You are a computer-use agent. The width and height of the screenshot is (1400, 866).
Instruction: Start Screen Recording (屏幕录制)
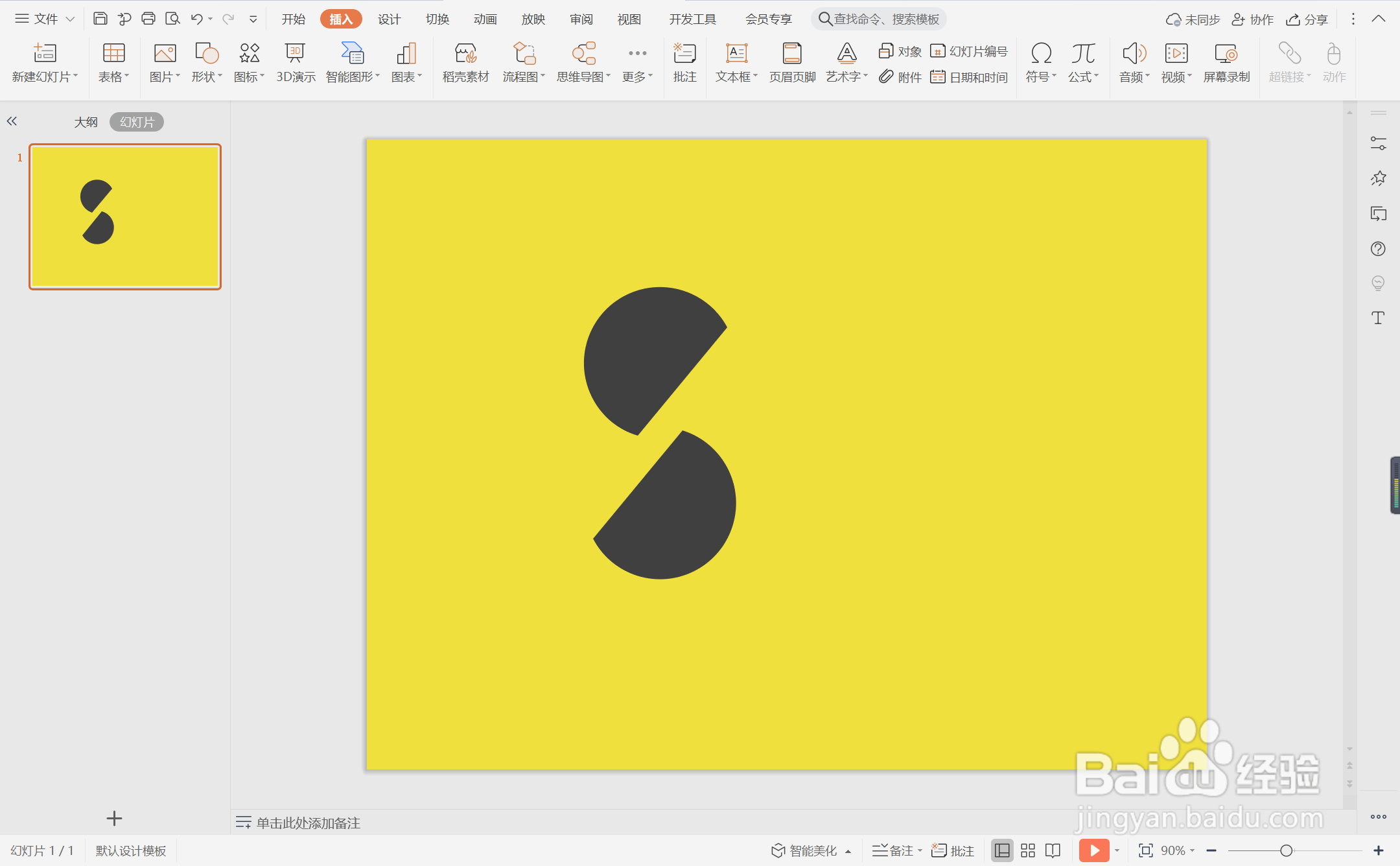1226,63
